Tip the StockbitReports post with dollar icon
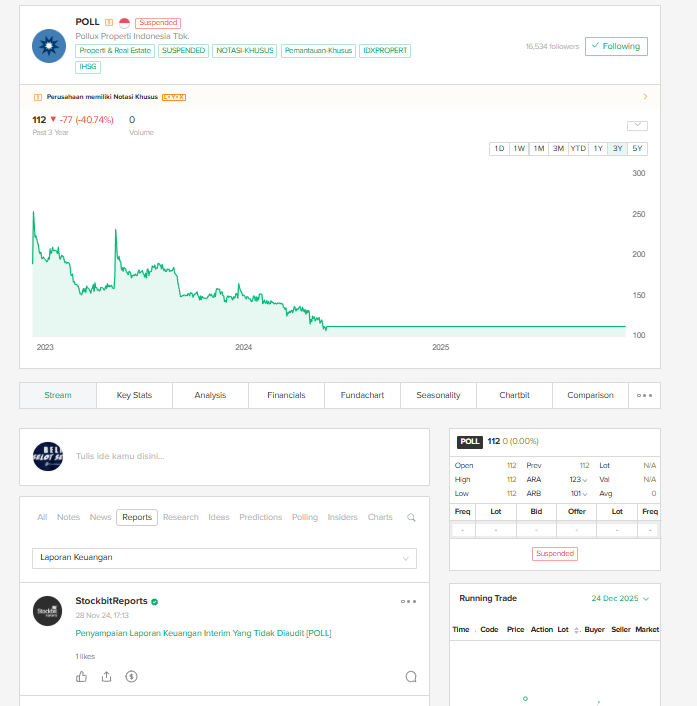This screenshot has height=706, width=697. coord(131,676)
